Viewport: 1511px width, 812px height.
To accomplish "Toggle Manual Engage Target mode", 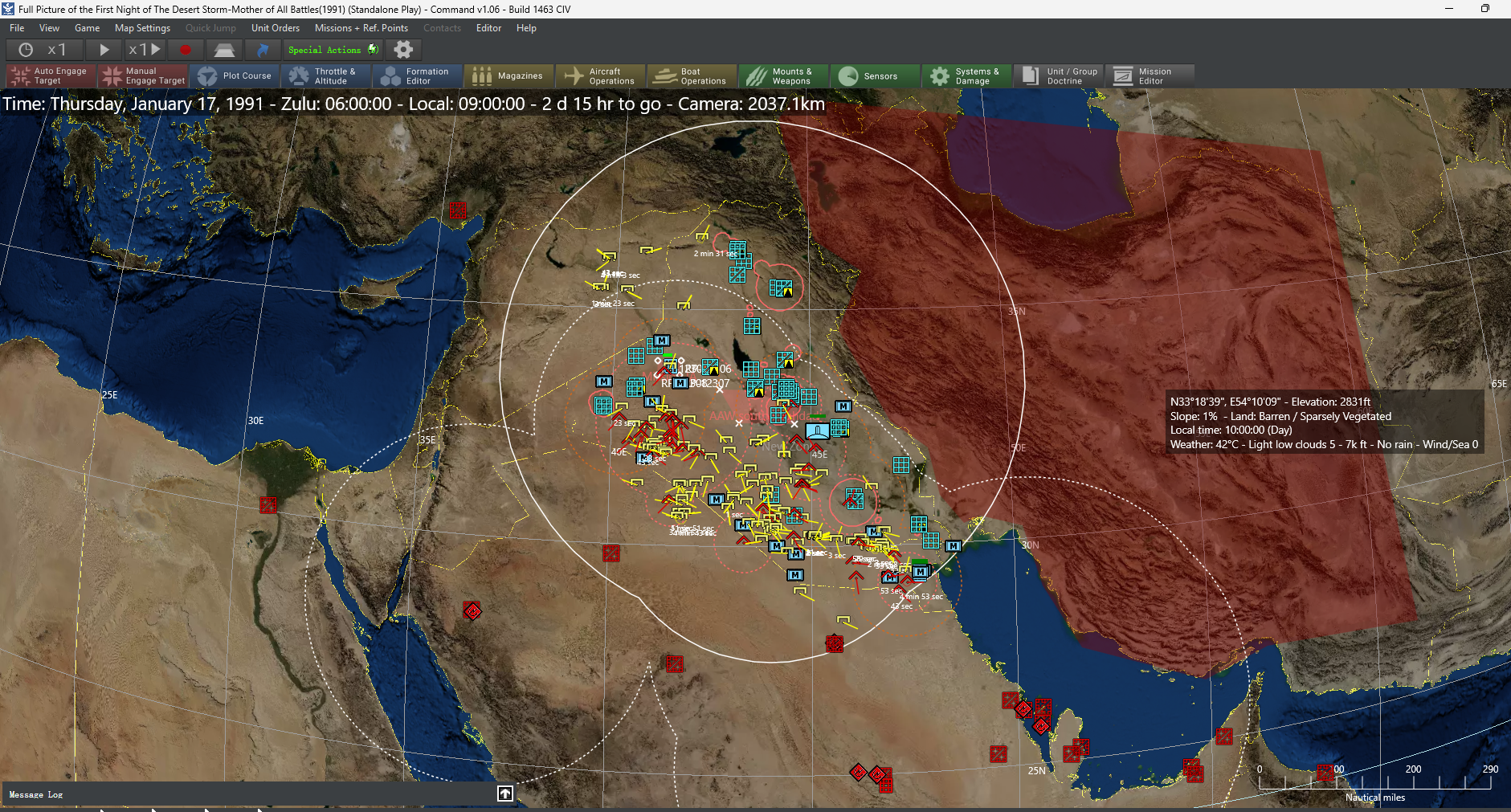I will click(x=144, y=76).
